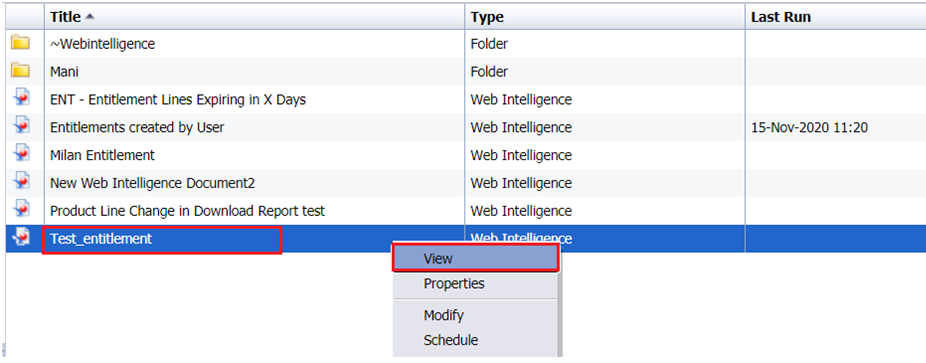
Task: Open Properties from the context menu
Action: (x=475, y=284)
